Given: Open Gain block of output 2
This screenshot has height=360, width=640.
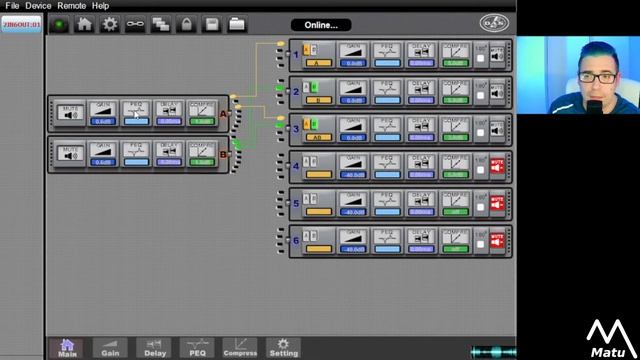Looking at the screenshot, I should click(x=353, y=92).
